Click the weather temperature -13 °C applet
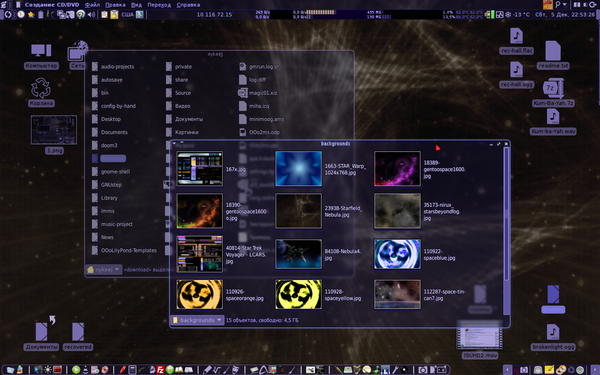The image size is (600, 375). pyautogui.click(x=518, y=15)
